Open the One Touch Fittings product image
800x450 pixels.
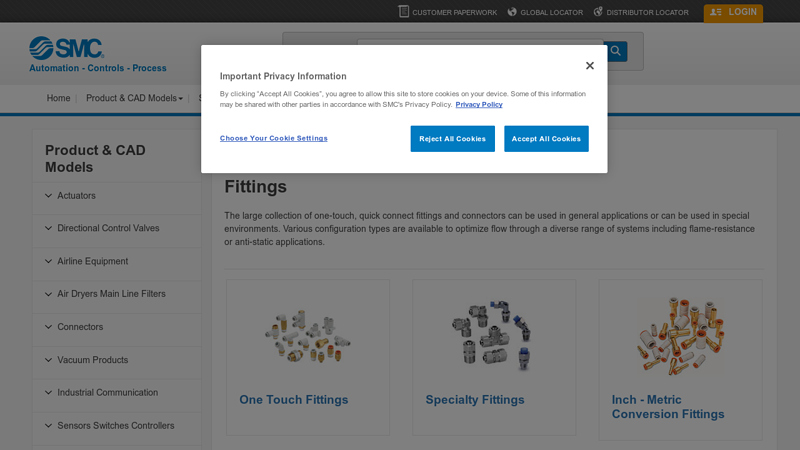308,336
